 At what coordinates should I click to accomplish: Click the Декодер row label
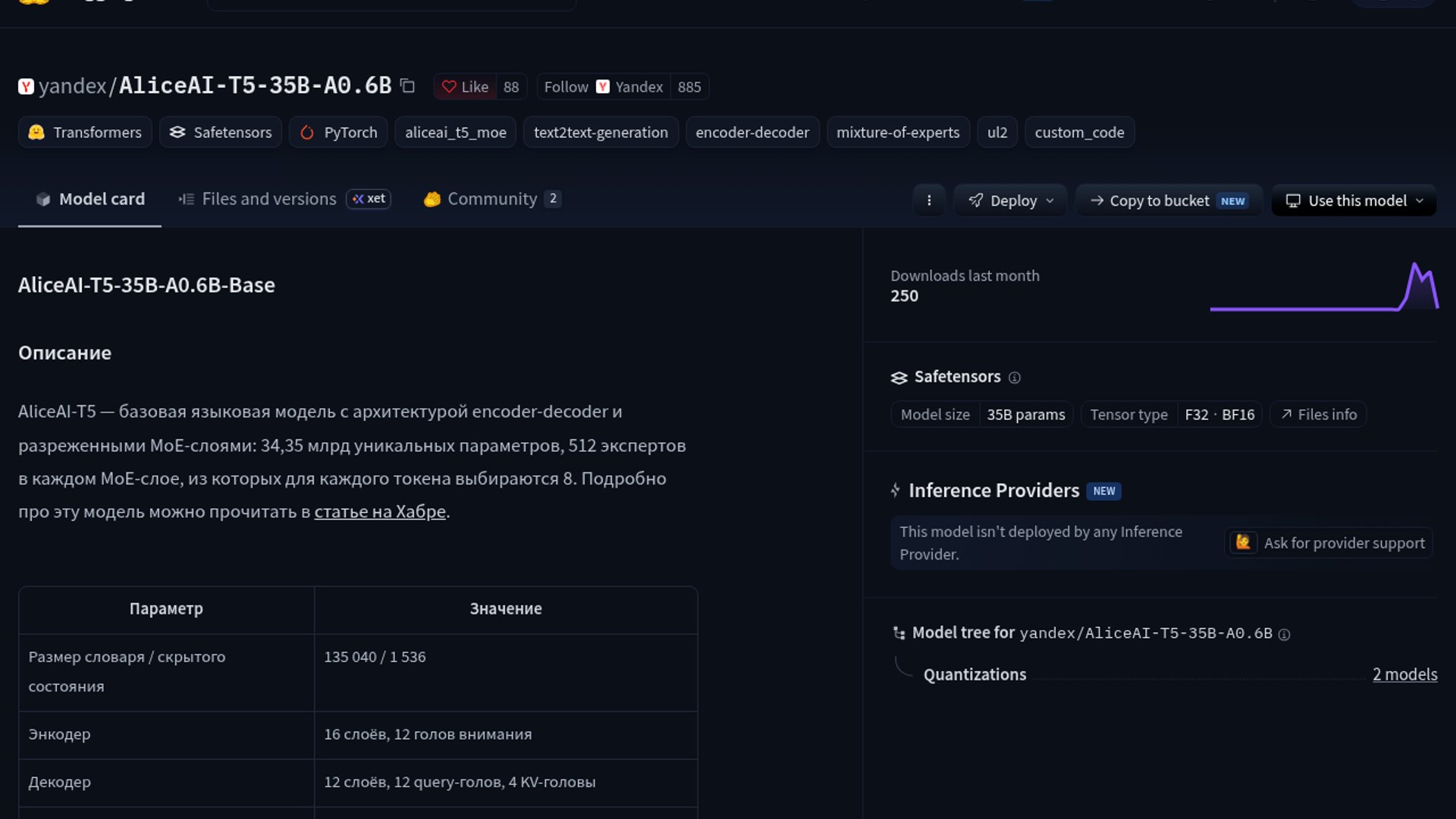tap(59, 782)
